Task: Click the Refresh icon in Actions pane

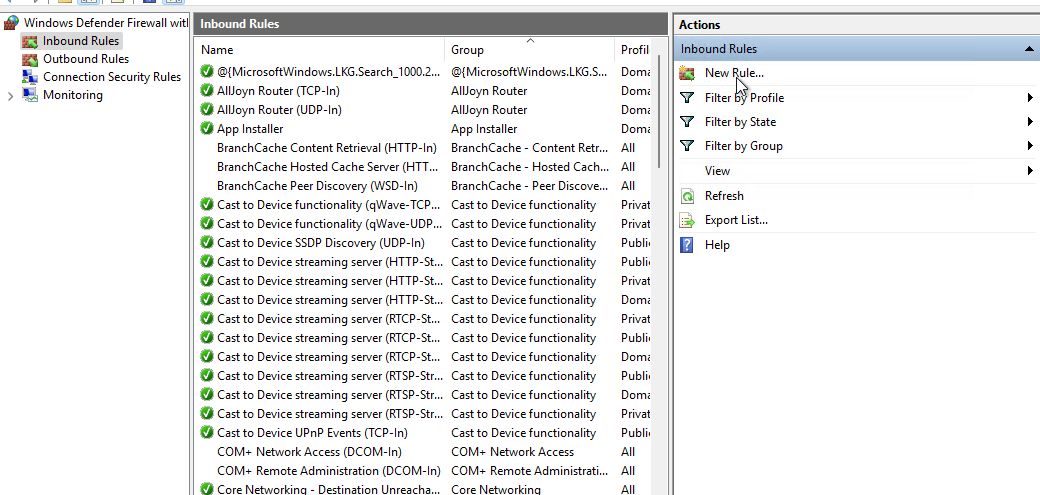Action: [687, 196]
